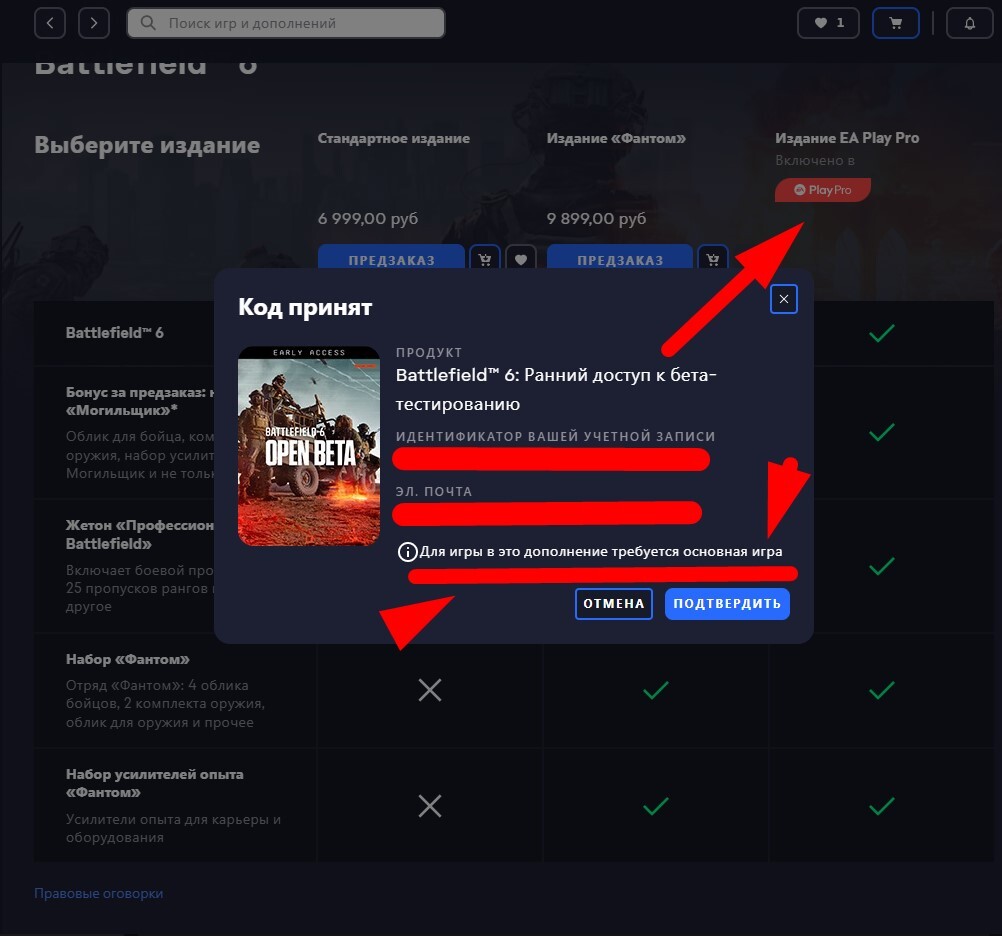Go forward with the right arrow button
Screen dimensions: 1002x936
click(x=94, y=23)
